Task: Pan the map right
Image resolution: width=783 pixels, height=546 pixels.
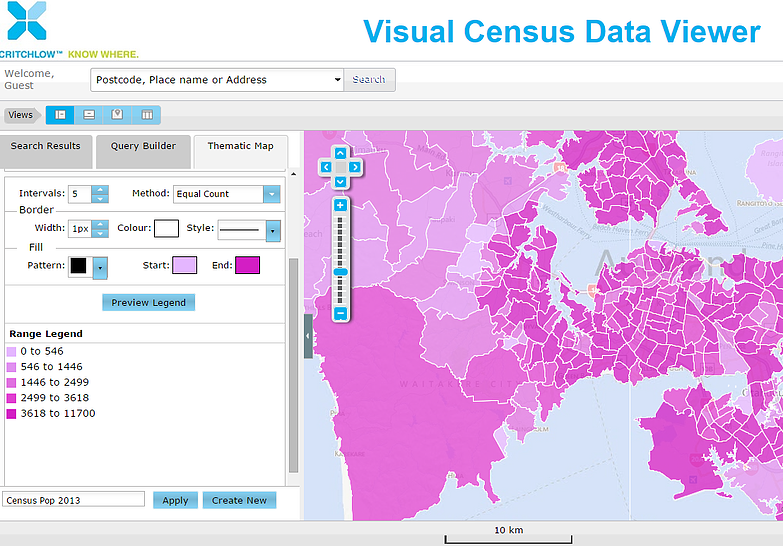Action: 355,167
